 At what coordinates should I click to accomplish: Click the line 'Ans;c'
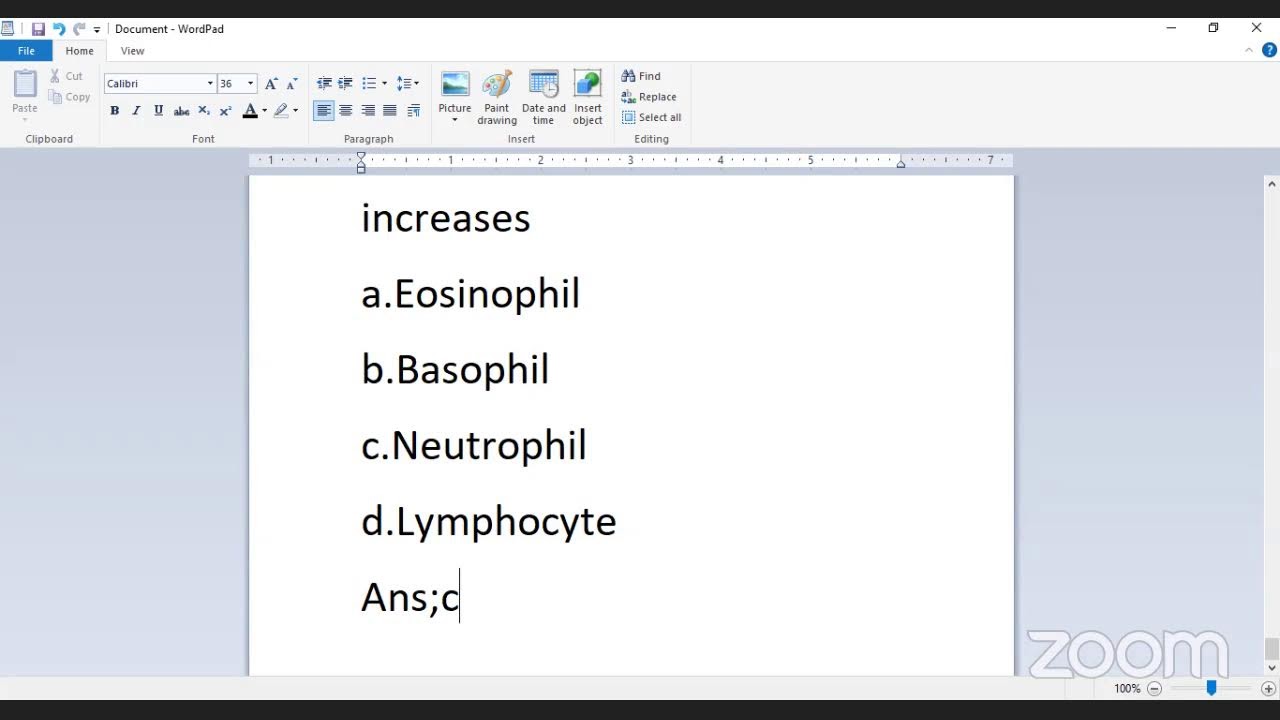click(410, 597)
